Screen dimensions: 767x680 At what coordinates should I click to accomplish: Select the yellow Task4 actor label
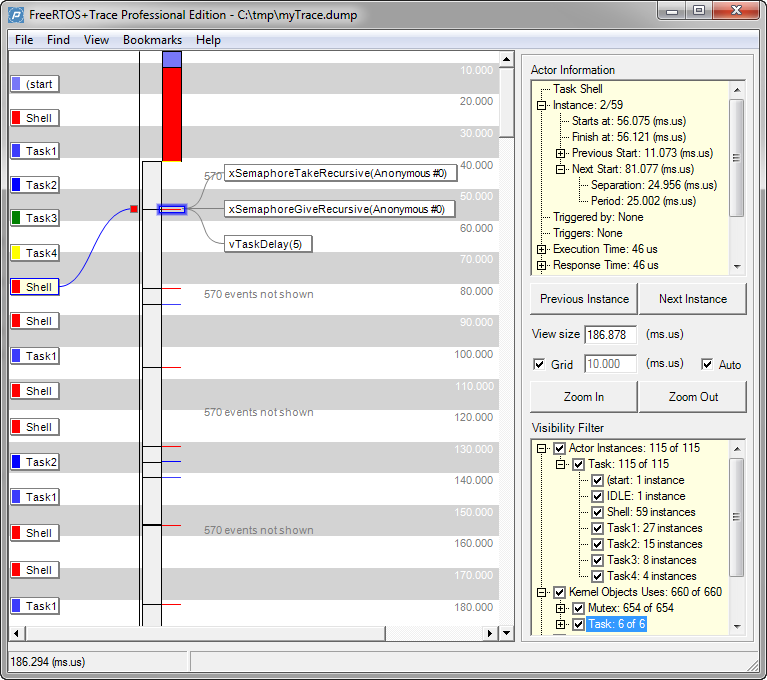[35, 253]
